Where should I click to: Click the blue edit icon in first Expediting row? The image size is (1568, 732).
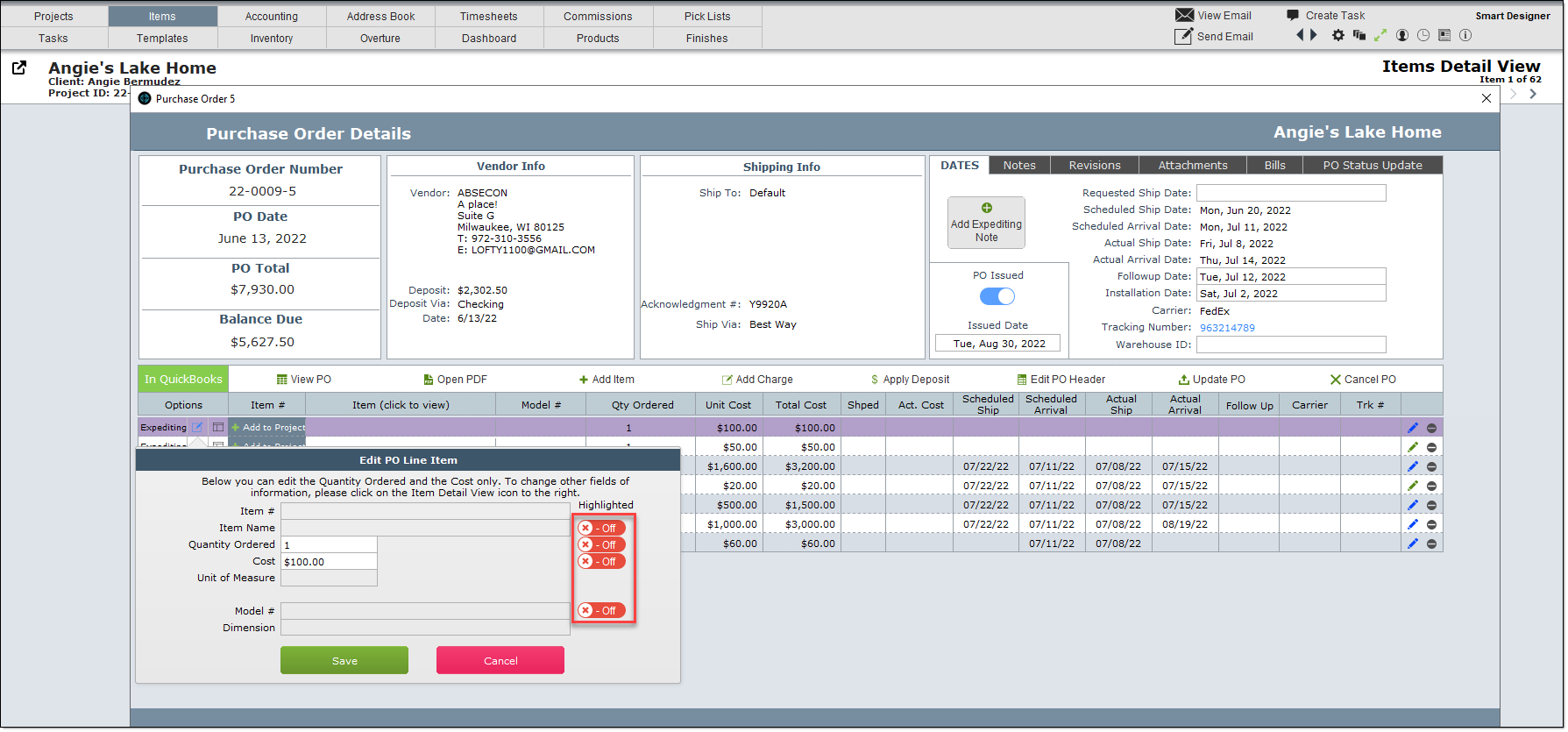pyautogui.click(x=197, y=427)
